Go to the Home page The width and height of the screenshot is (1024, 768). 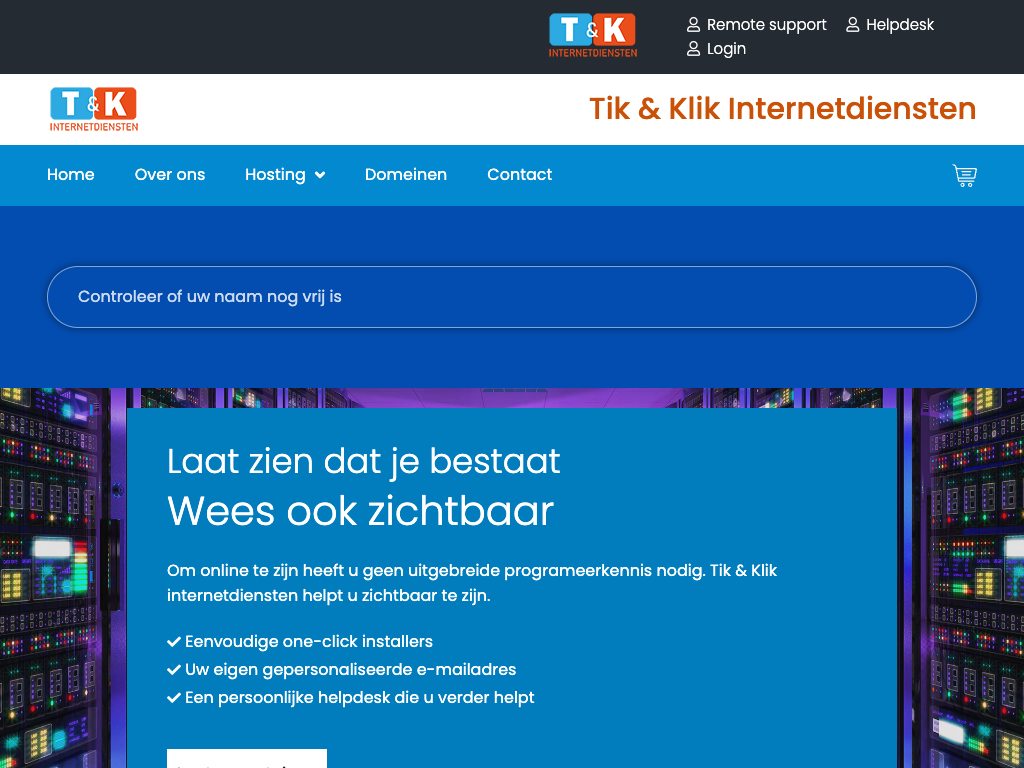[71, 175]
